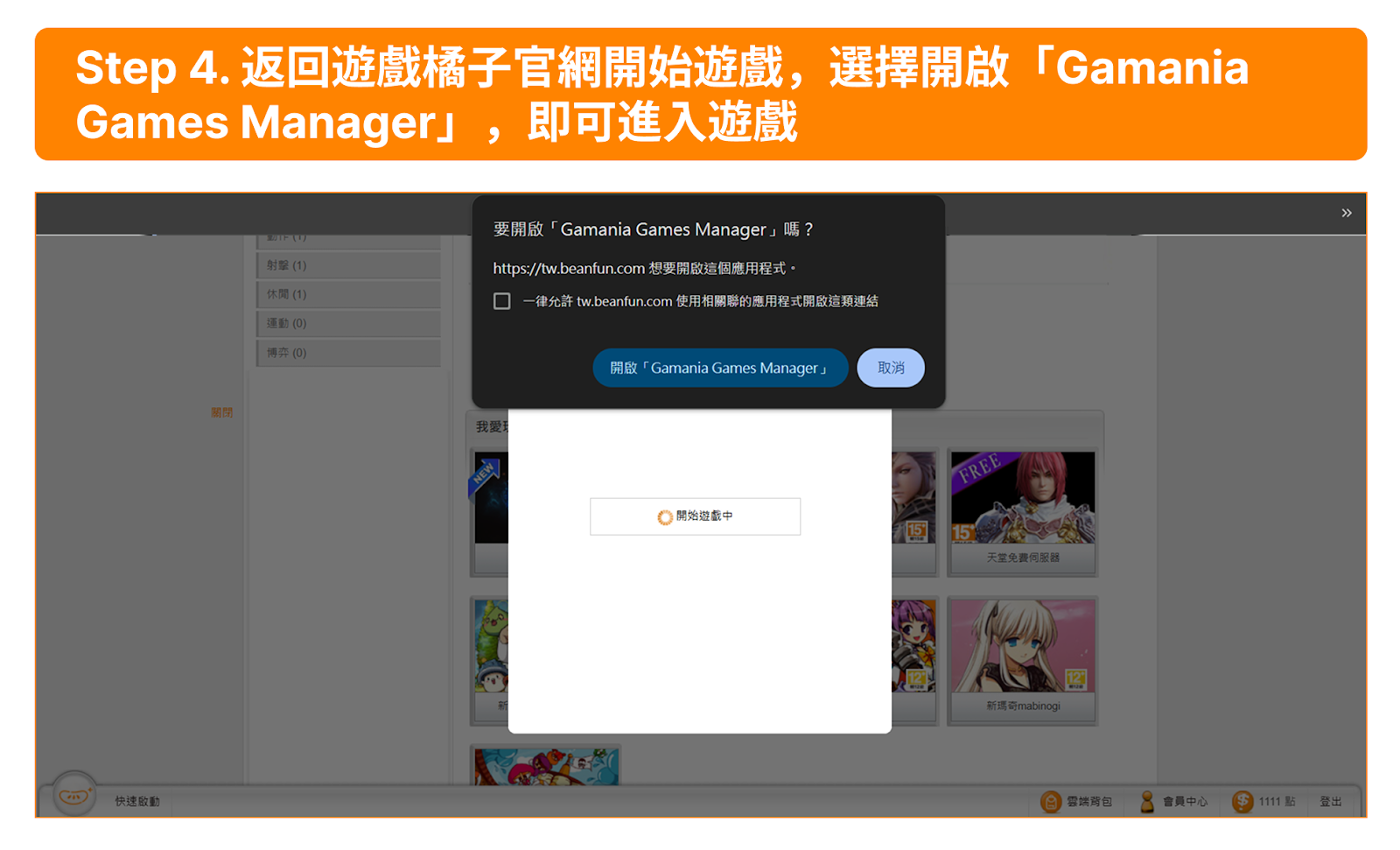Select 運動 (0) category
Image resolution: width=1400 pixels, height=850 pixels.
point(348,323)
